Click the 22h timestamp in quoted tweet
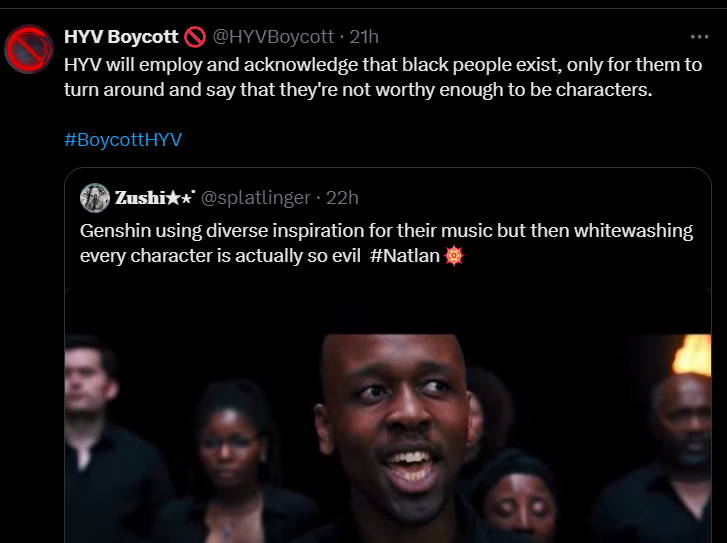This screenshot has height=543, width=727. pyautogui.click(x=342, y=197)
